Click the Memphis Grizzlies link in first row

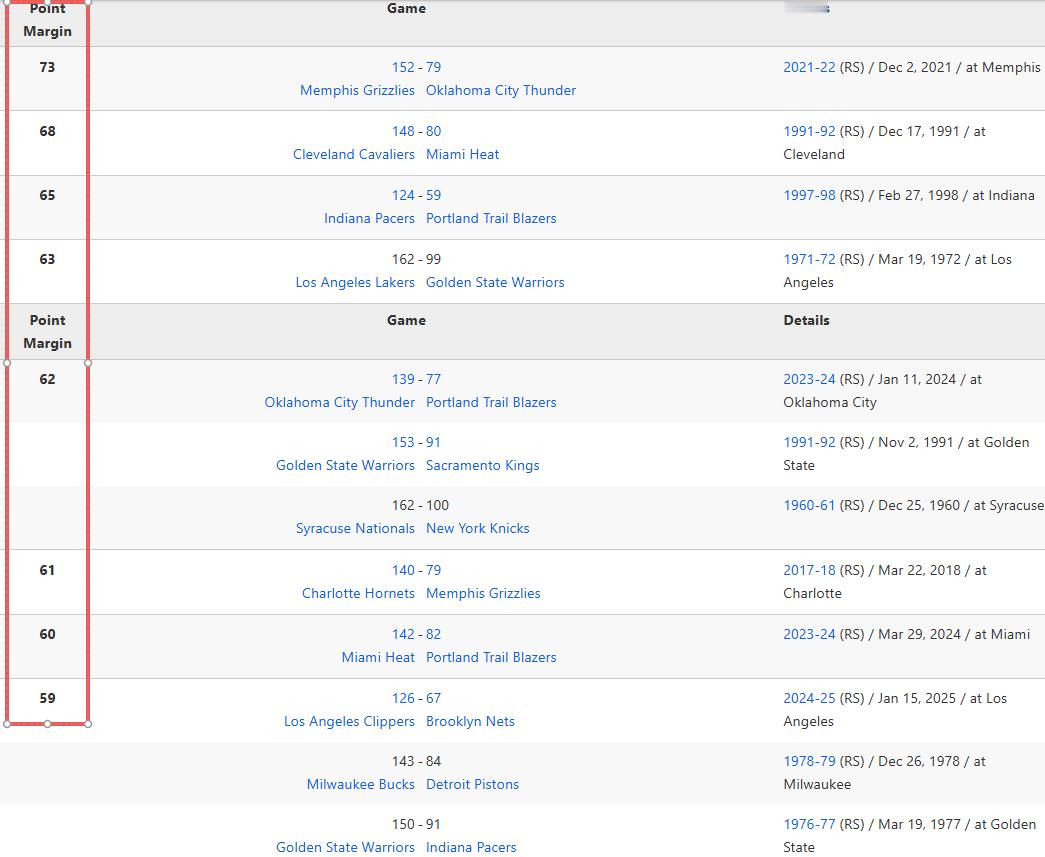pos(357,90)
